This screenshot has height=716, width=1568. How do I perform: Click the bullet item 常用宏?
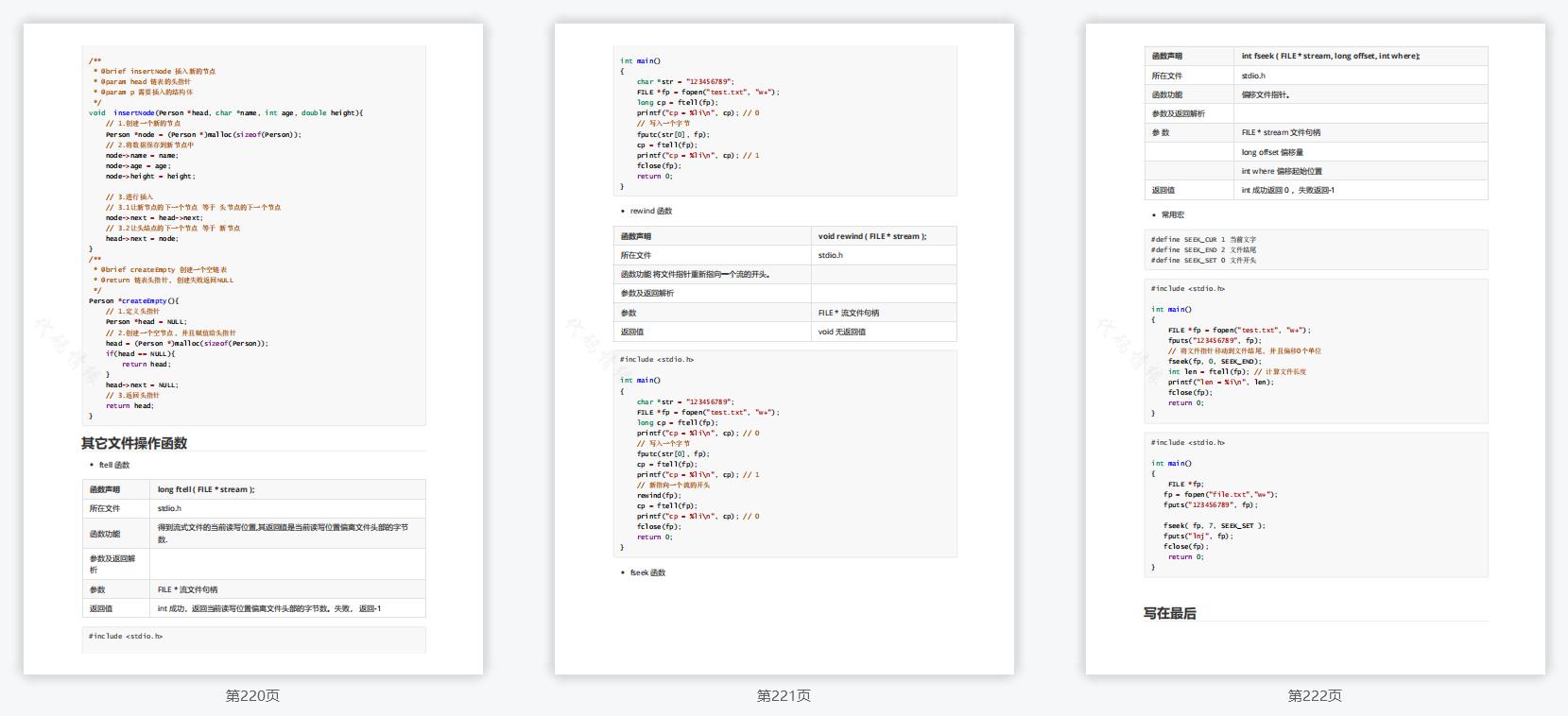click(x=1172, y=214)
